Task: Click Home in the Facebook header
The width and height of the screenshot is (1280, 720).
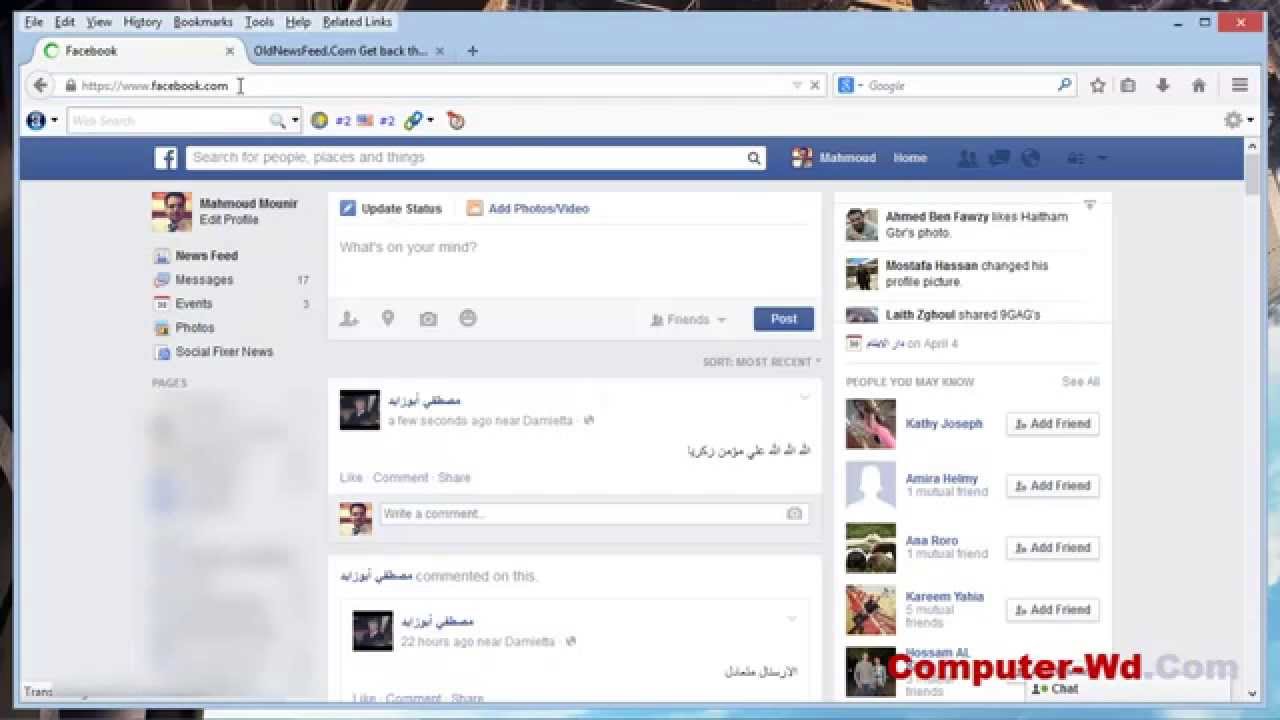Action: coord(910,158)
